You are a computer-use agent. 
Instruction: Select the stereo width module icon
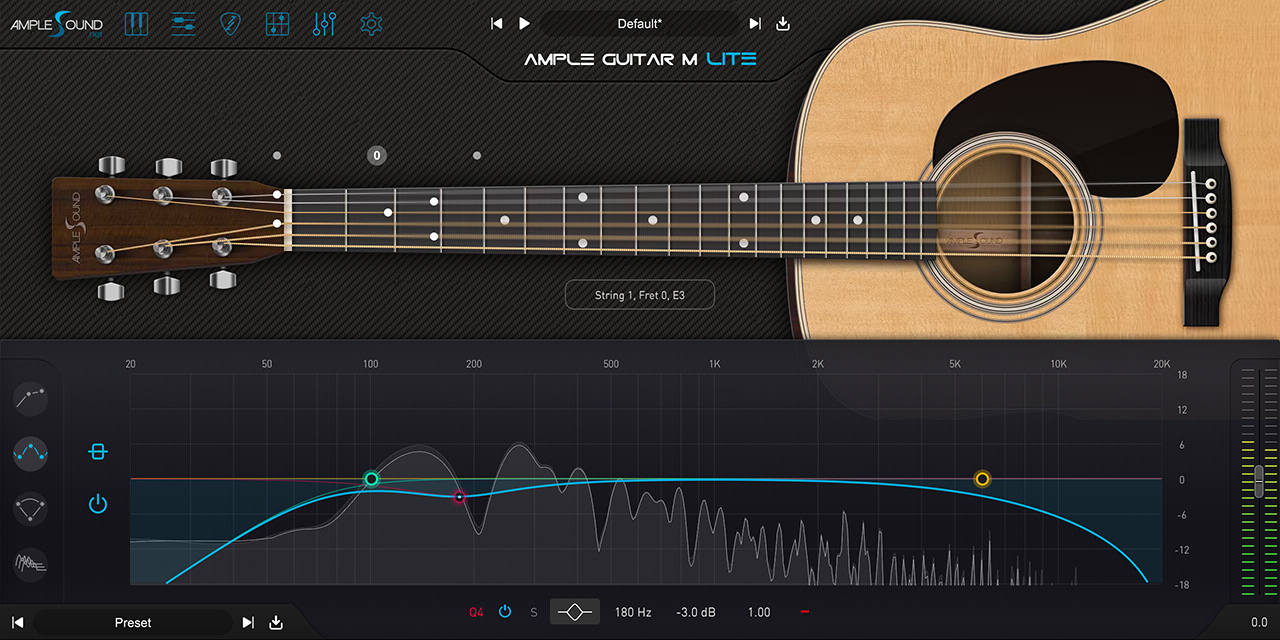(31, 508)
